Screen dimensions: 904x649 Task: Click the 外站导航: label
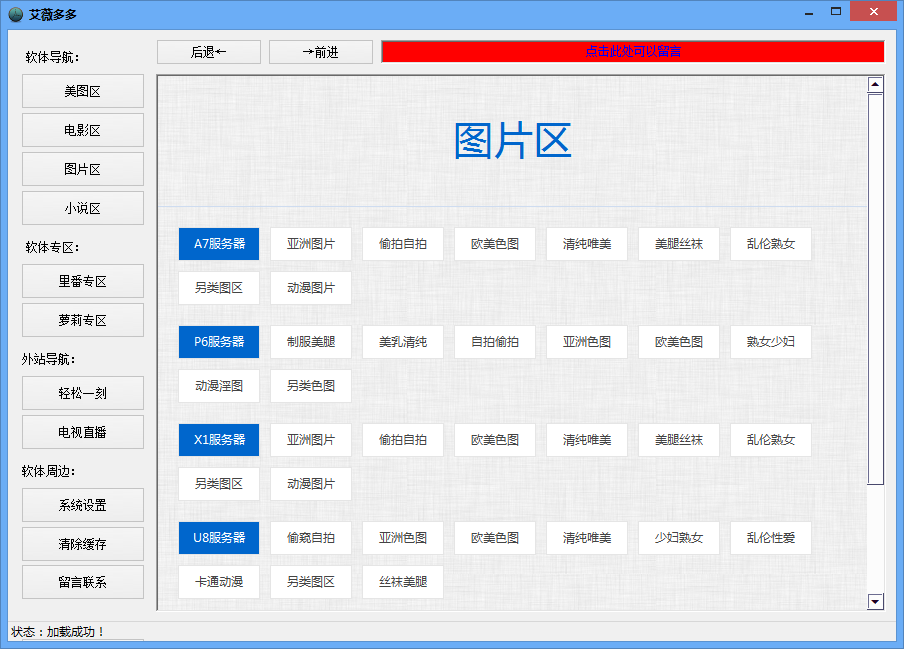pos(48,359)
